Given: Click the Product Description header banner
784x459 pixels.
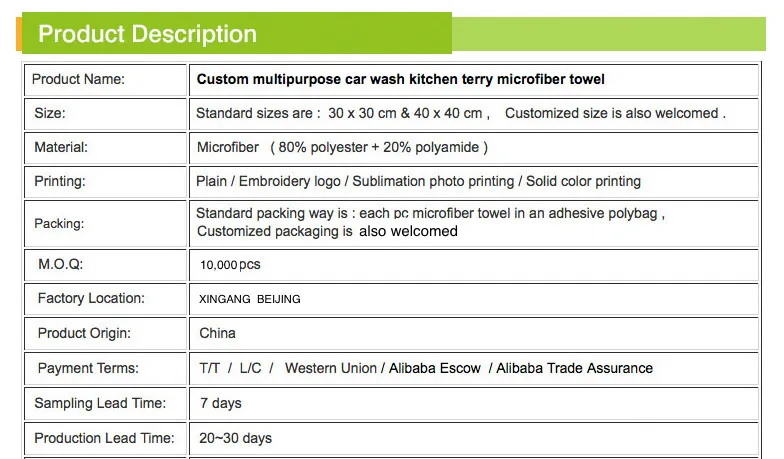Looking at the screenshot, I should [147, 34].
